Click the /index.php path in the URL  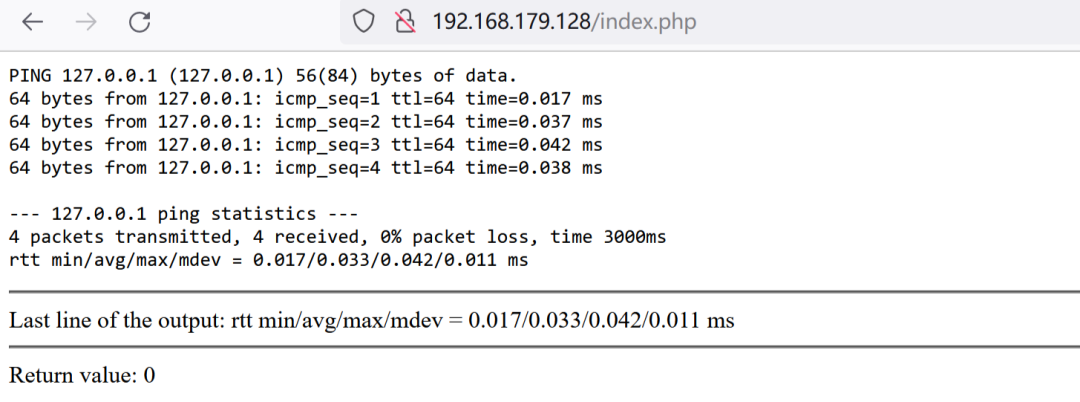(645, 22)
